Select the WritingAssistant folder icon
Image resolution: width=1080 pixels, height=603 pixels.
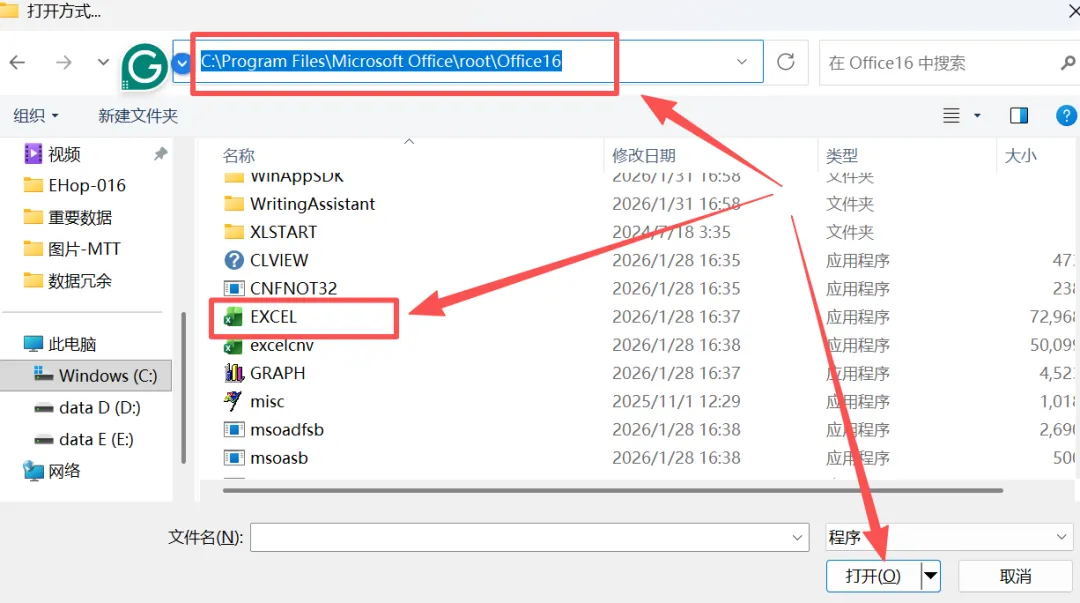233,204
